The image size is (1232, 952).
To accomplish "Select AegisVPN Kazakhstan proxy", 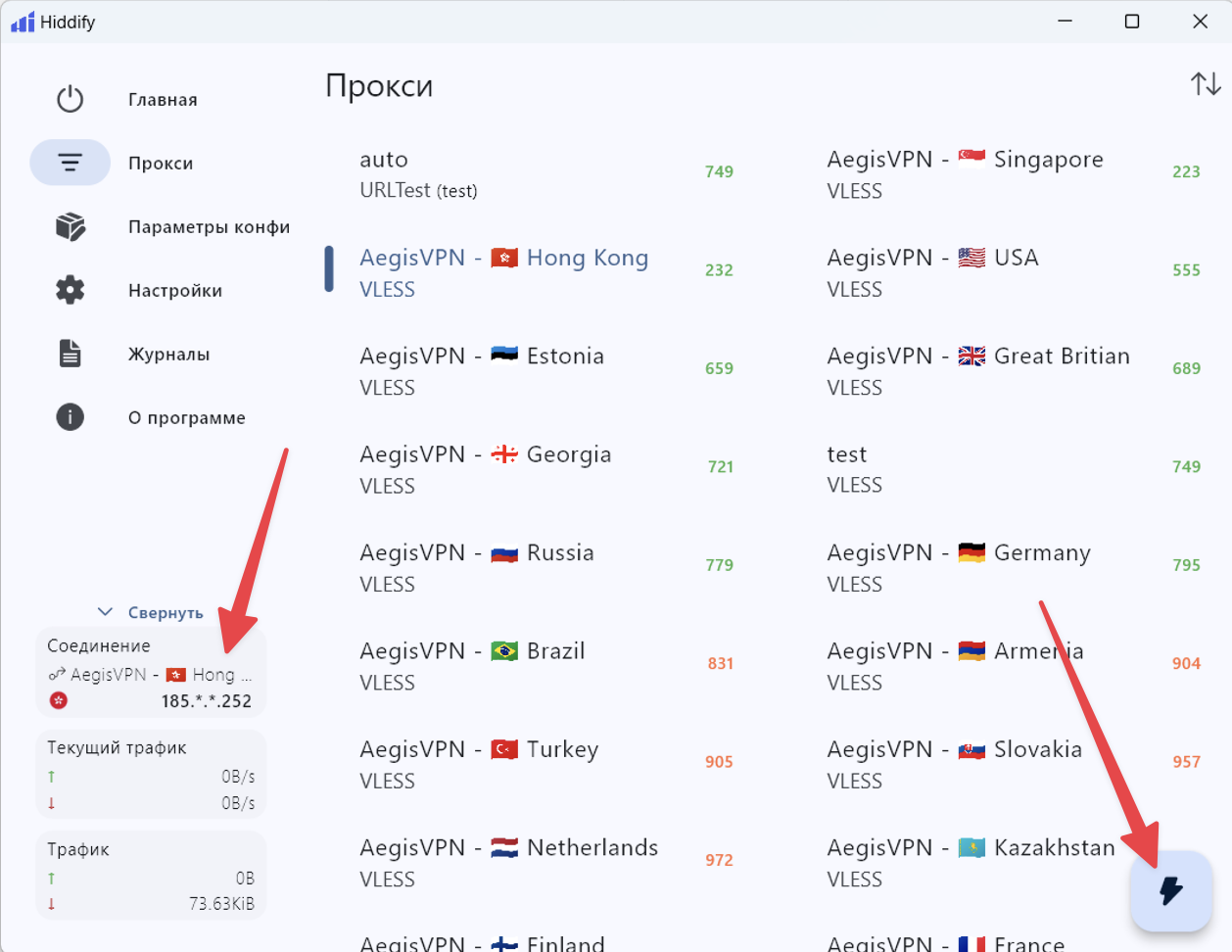I will 1014,862.
